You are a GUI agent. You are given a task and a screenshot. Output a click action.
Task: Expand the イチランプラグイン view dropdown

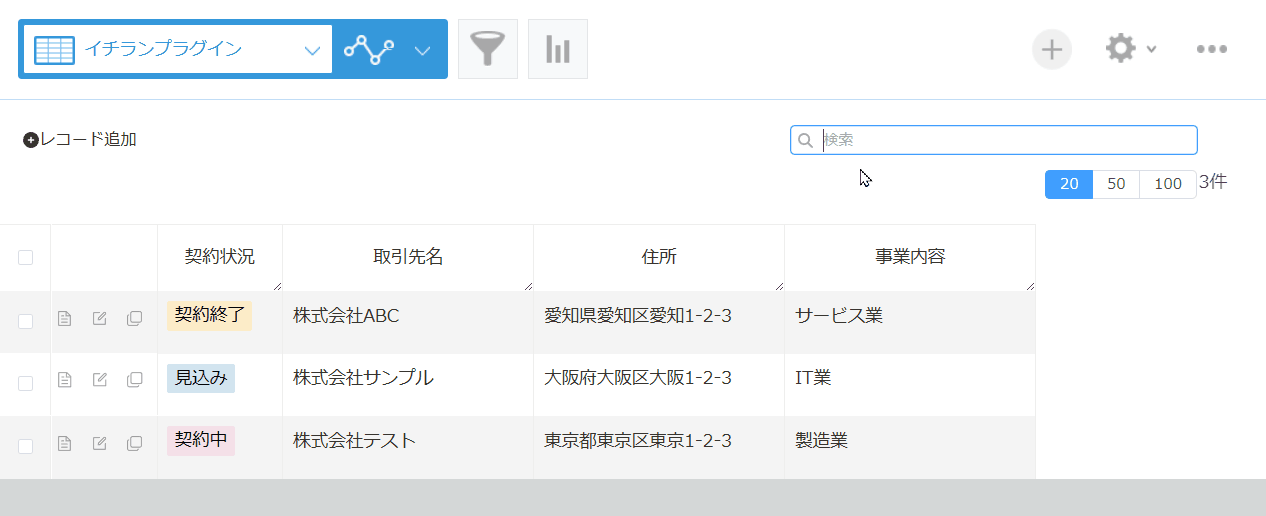(312, 50)
